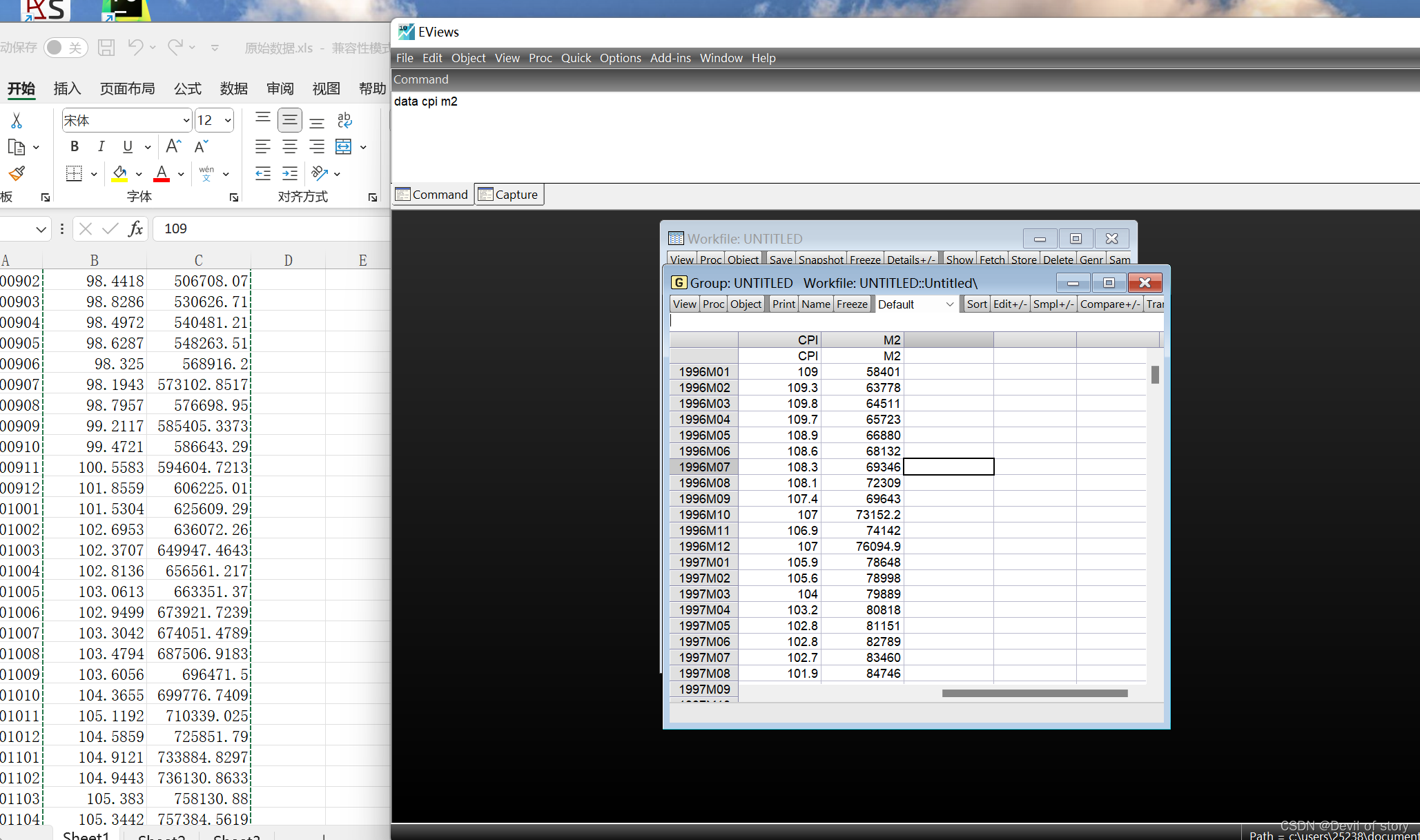Viewport: 1420px width, 840px height.
Task: Click the merge and center cells icon
Action: pyautogui.click(x=343, y=146)
